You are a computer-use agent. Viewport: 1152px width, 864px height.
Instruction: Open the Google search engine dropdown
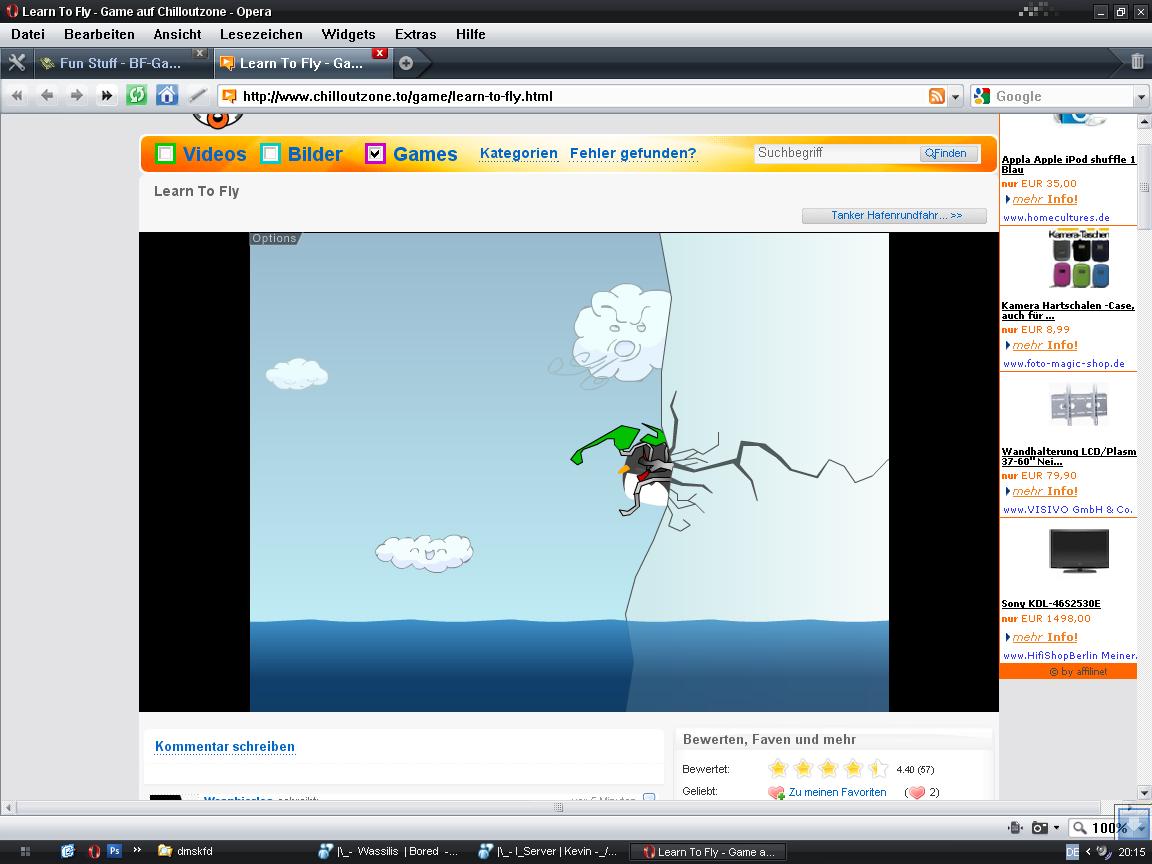(x=1141, y=96)
